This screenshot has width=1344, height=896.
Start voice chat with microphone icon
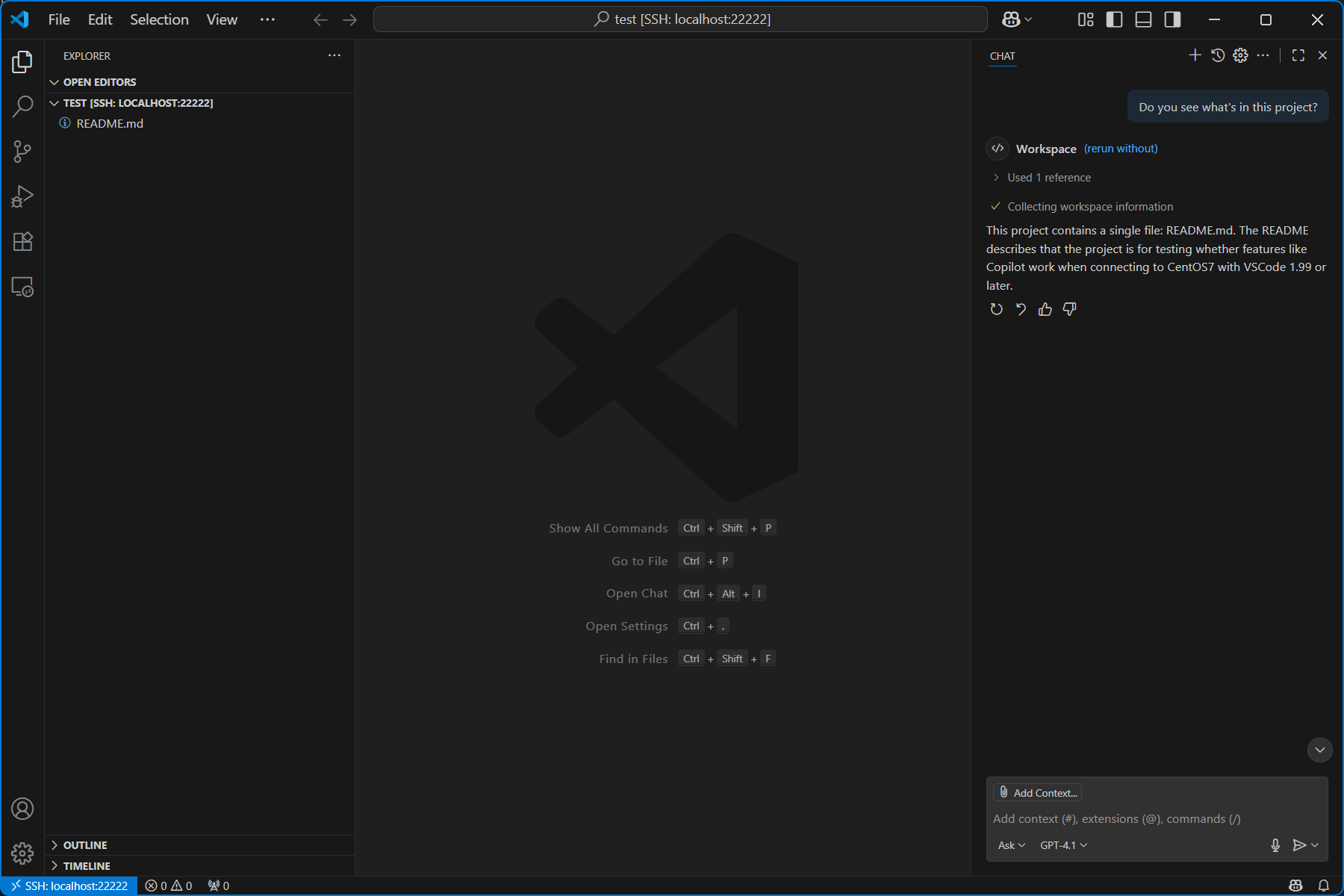[1275, 845]
